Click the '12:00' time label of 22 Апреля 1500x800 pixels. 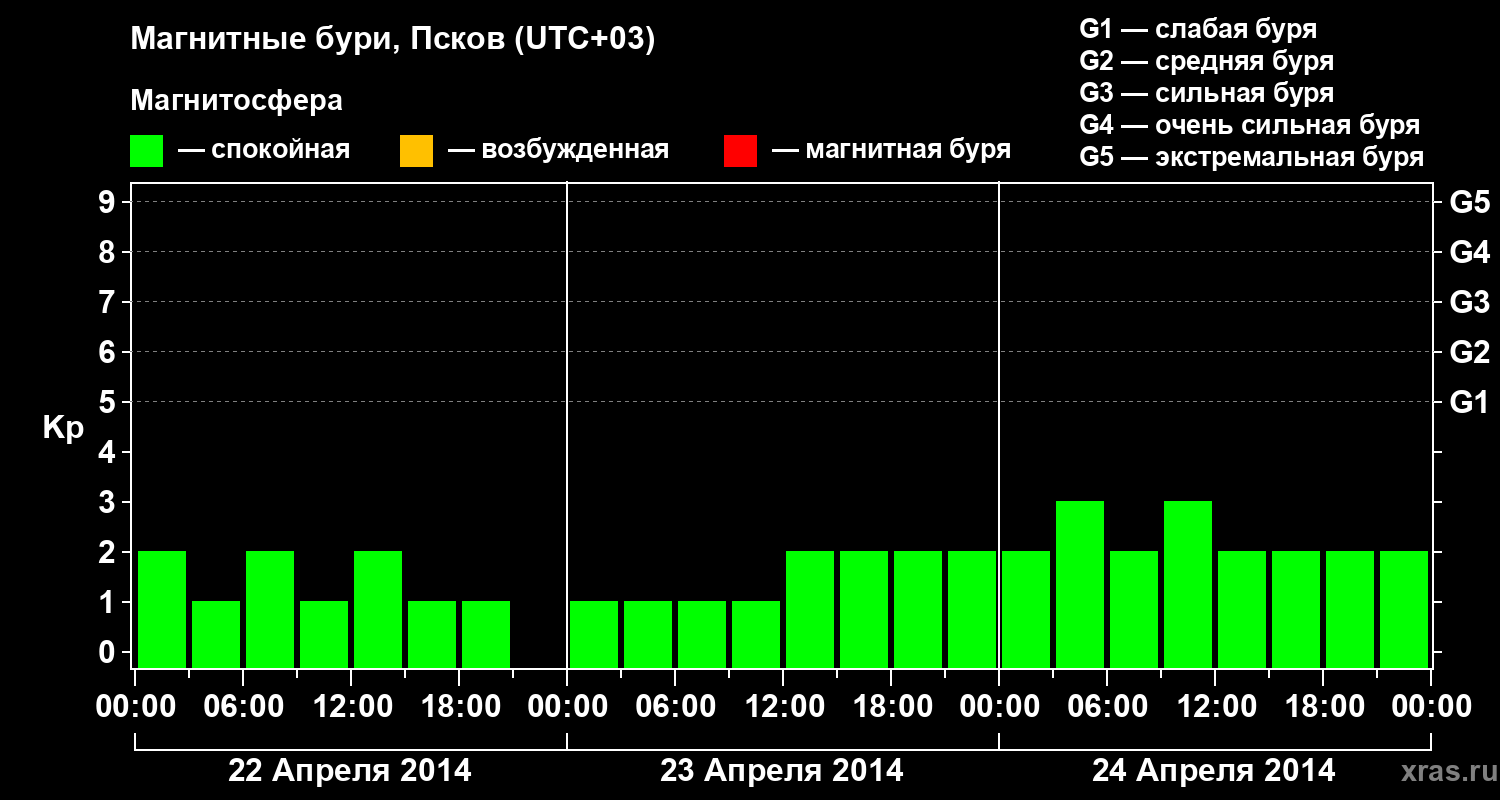[x=351, y=706]
